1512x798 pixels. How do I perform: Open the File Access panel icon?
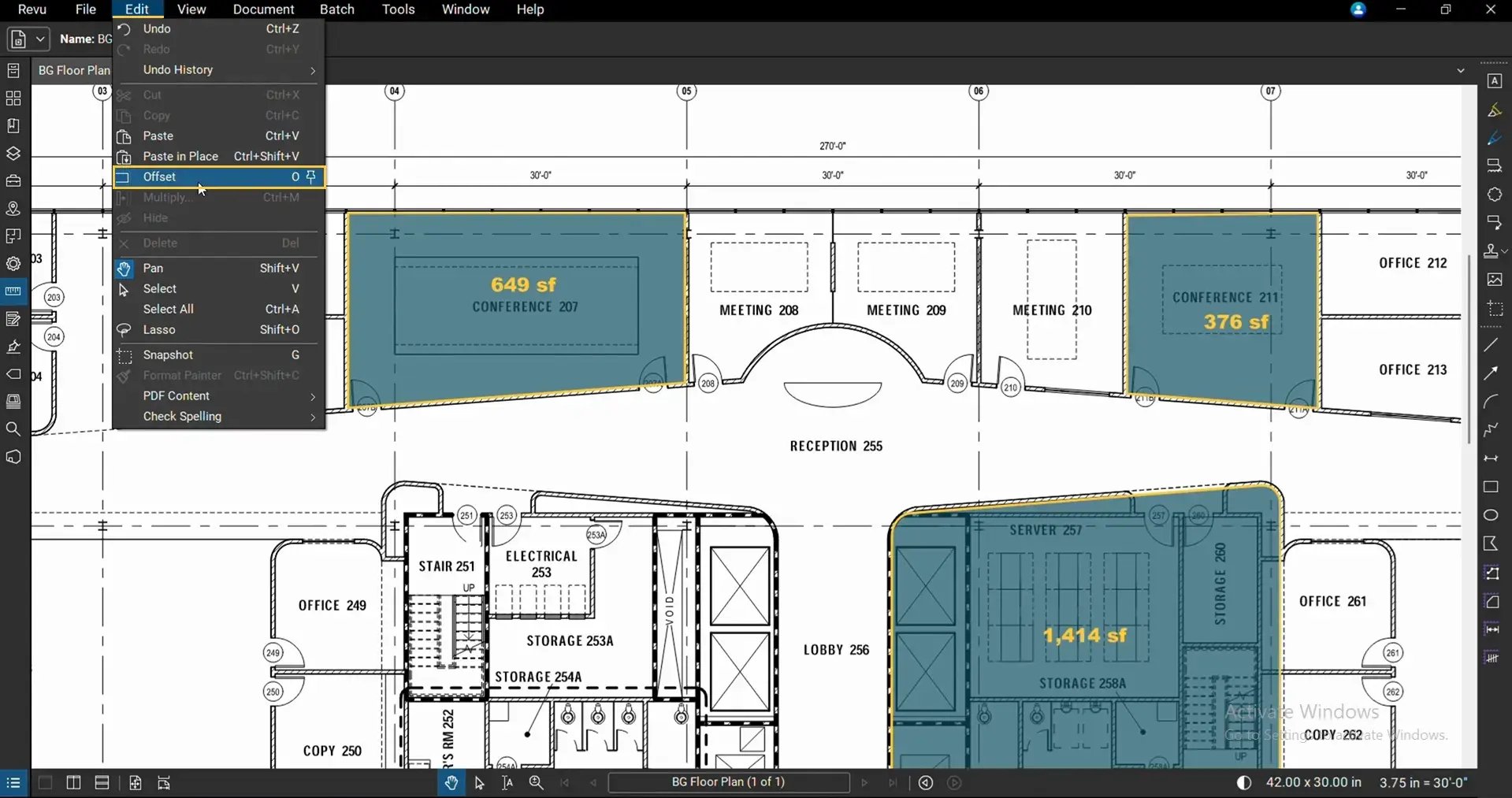(x=13, y=71)
